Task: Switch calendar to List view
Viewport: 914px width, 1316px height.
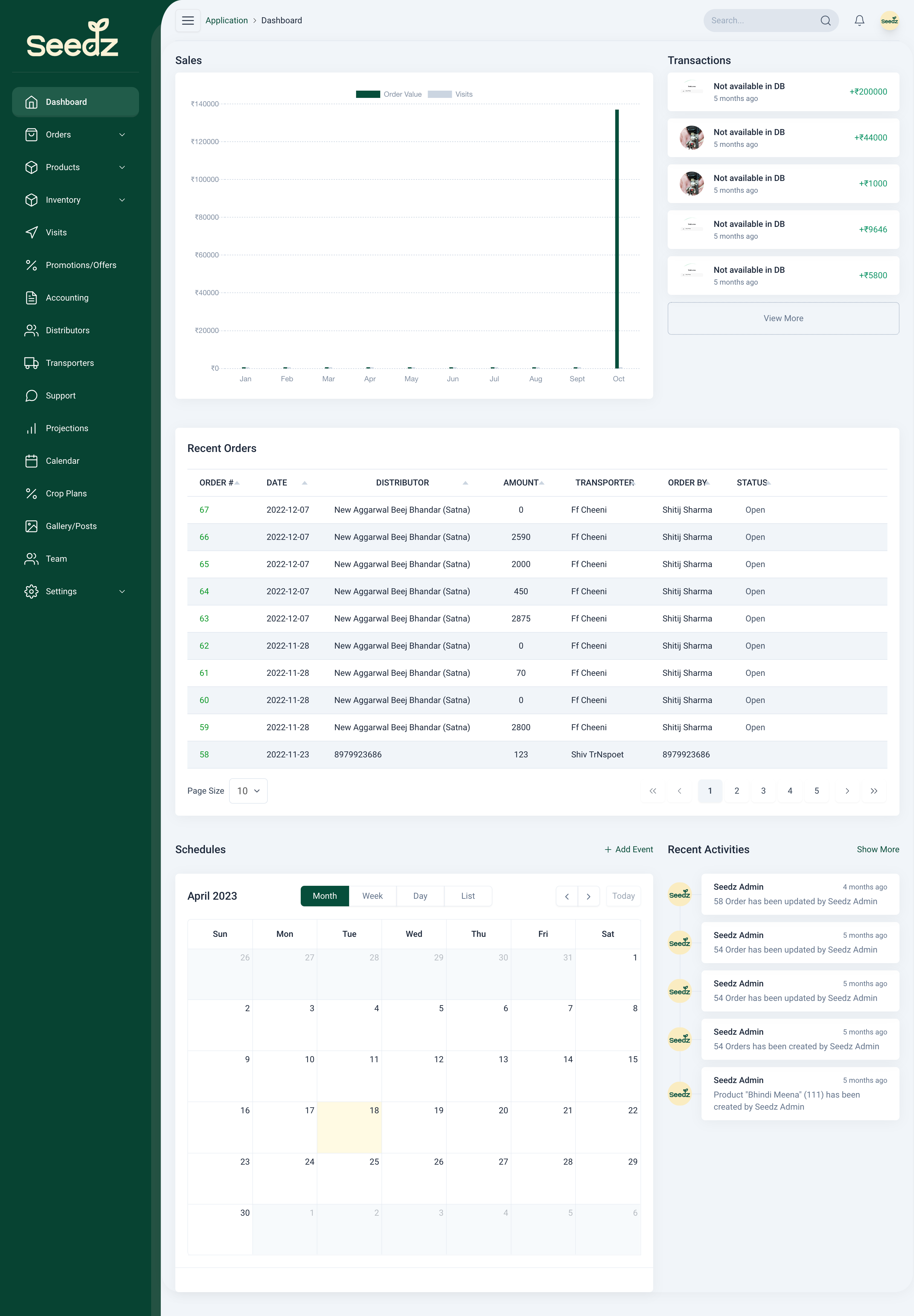Action: 468,896
